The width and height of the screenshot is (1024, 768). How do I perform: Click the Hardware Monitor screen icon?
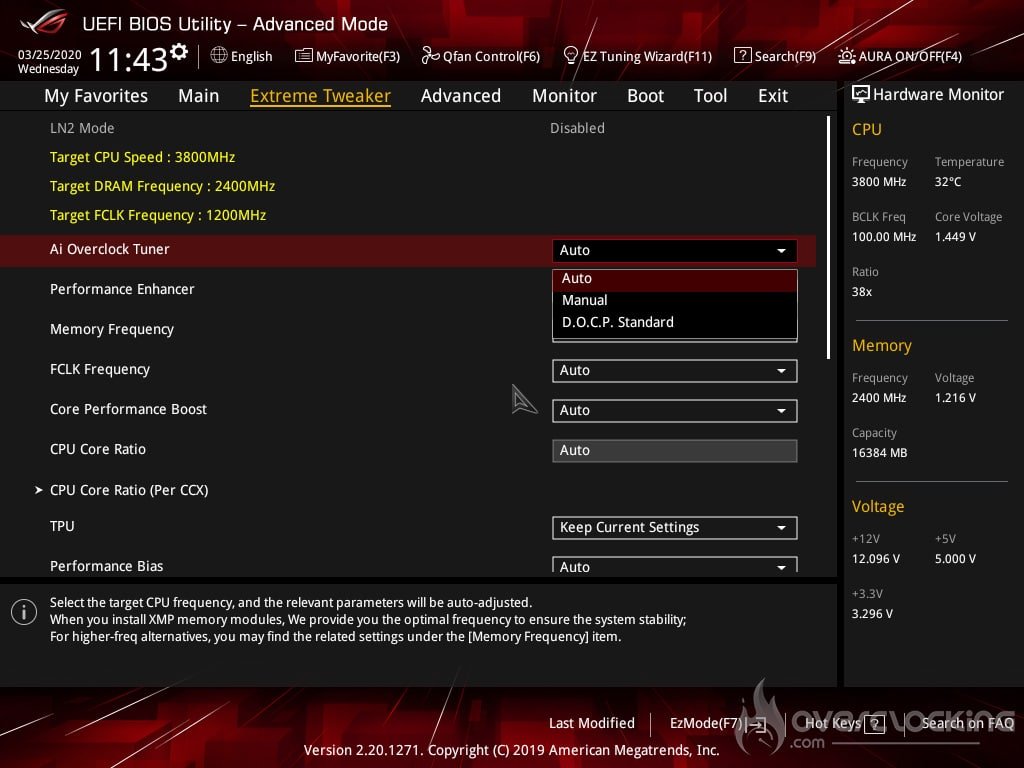click(861, 94)
